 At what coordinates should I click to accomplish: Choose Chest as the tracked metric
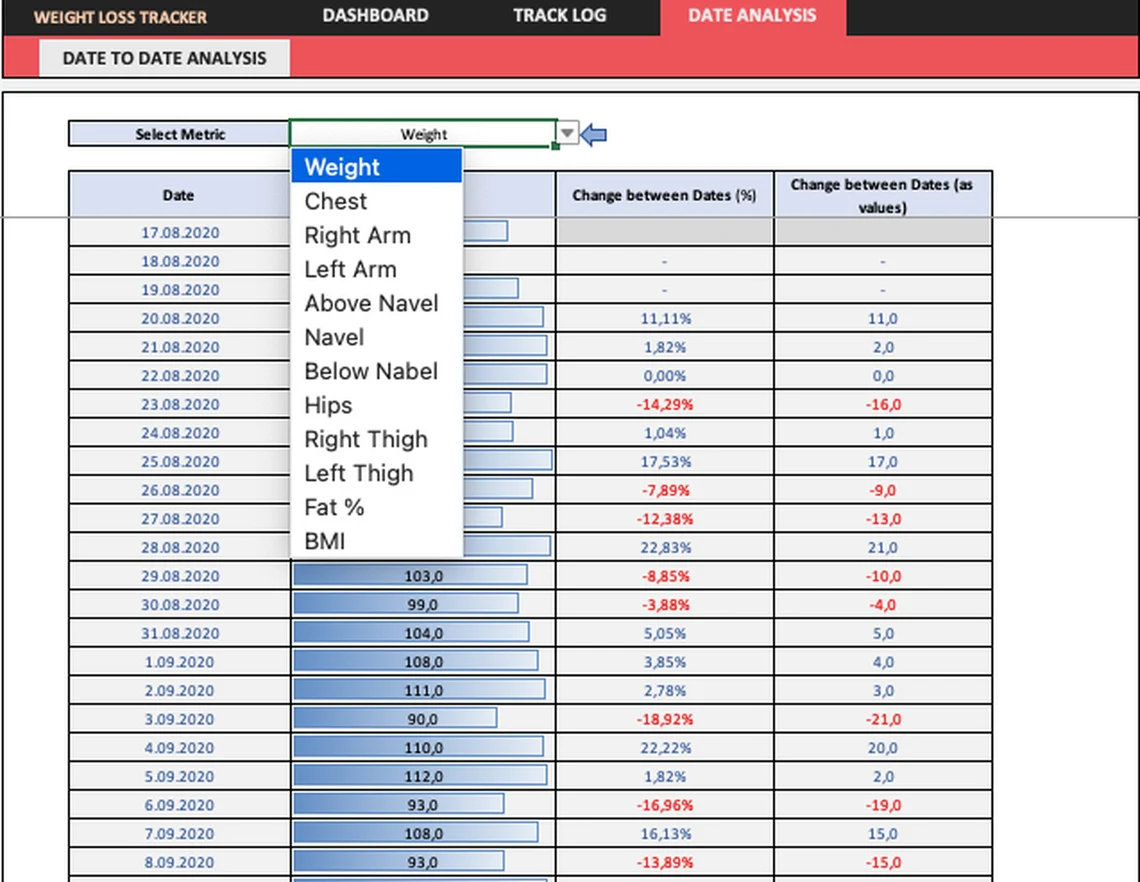(x=335, y=201)
